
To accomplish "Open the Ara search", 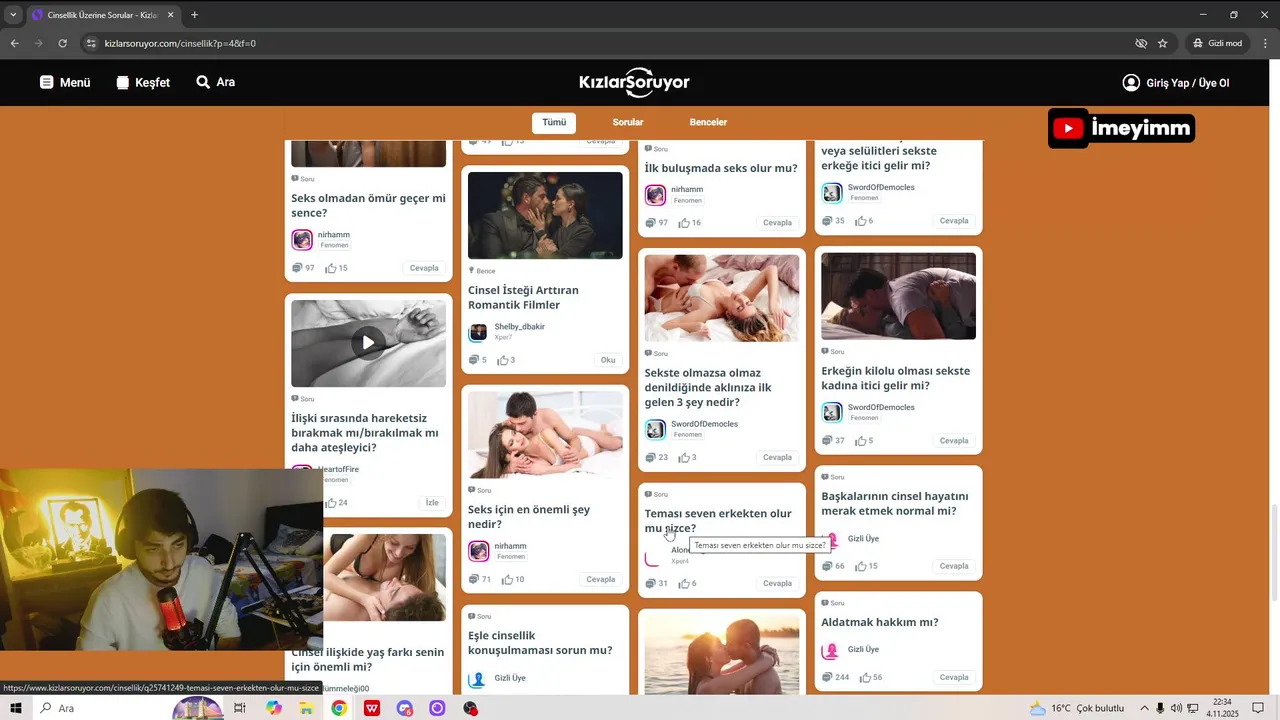I will click(216, 82).
